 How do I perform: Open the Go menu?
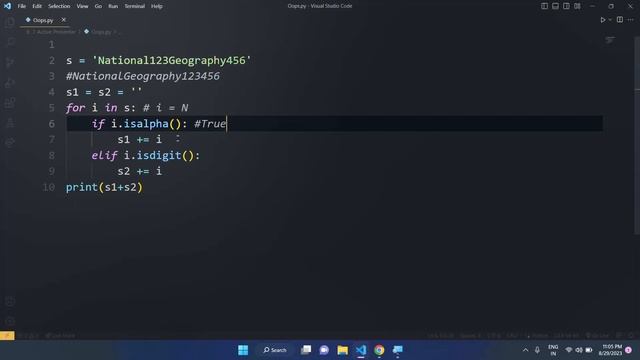tap(98, 6)
